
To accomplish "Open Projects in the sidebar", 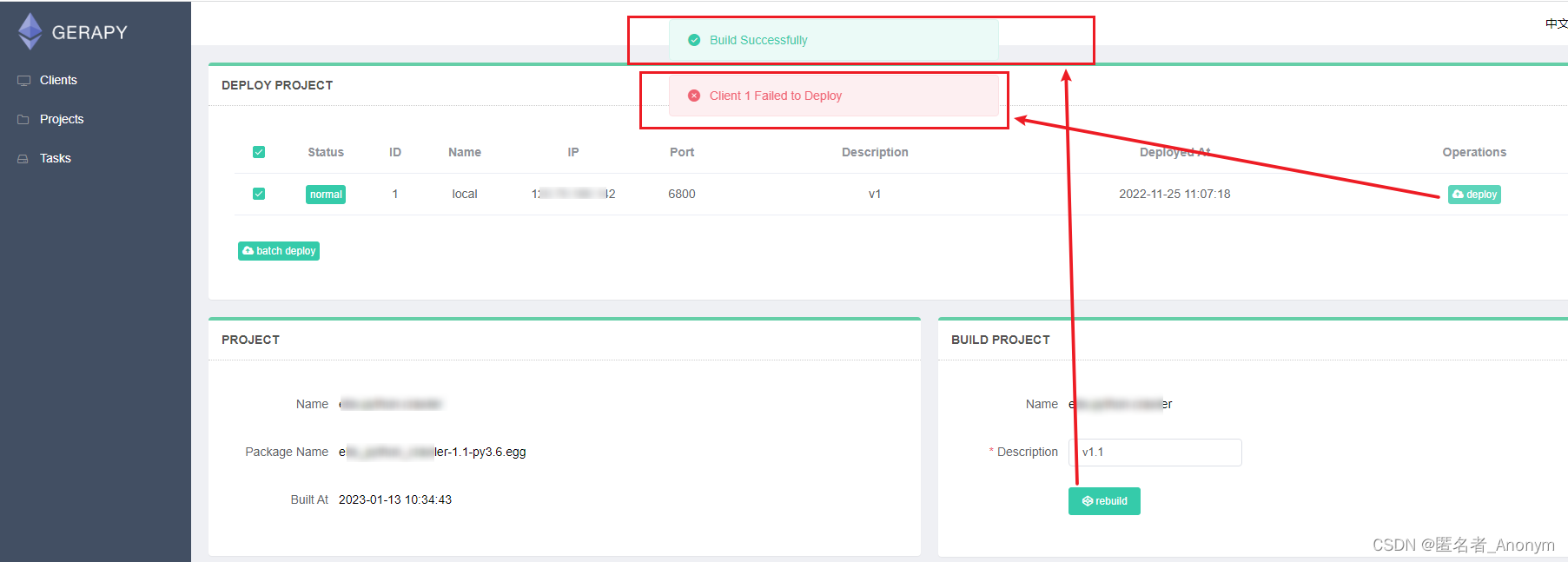I will pos(62,119).
